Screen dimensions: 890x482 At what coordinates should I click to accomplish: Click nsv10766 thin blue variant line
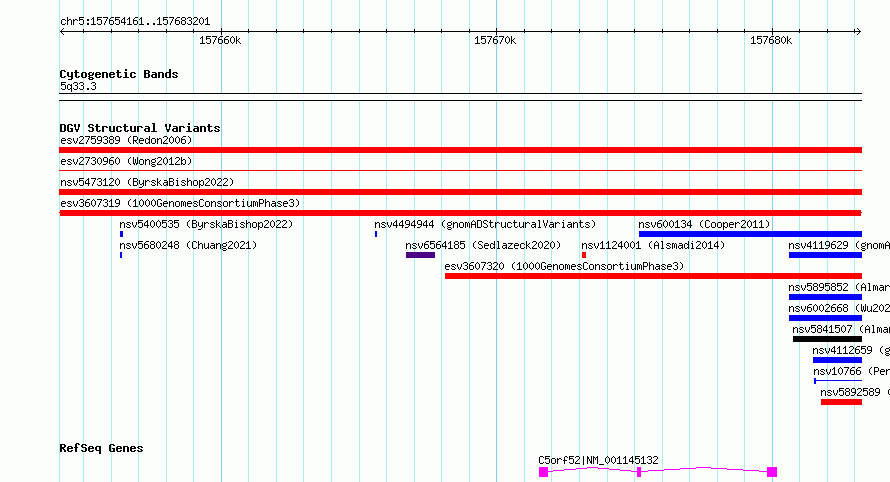tap(838, 381)
